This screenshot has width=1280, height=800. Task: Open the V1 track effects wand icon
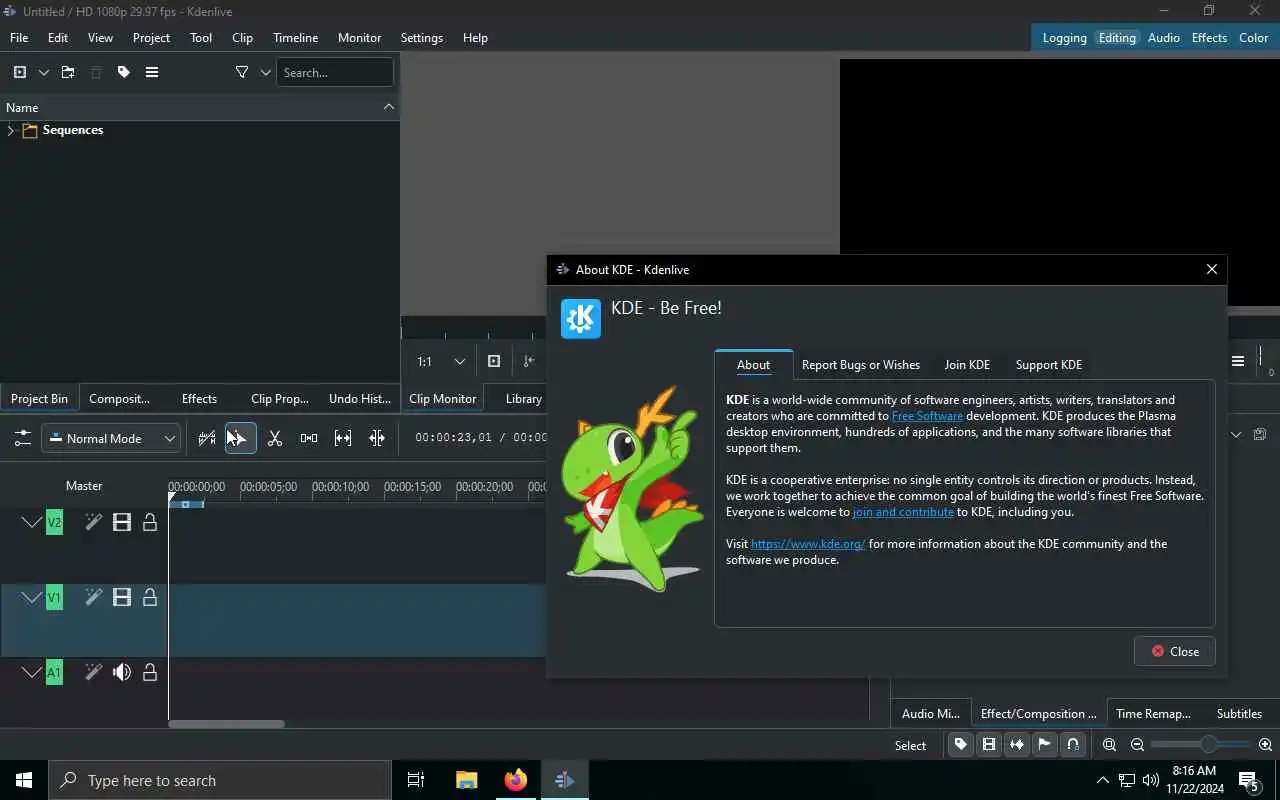[93, 597]
